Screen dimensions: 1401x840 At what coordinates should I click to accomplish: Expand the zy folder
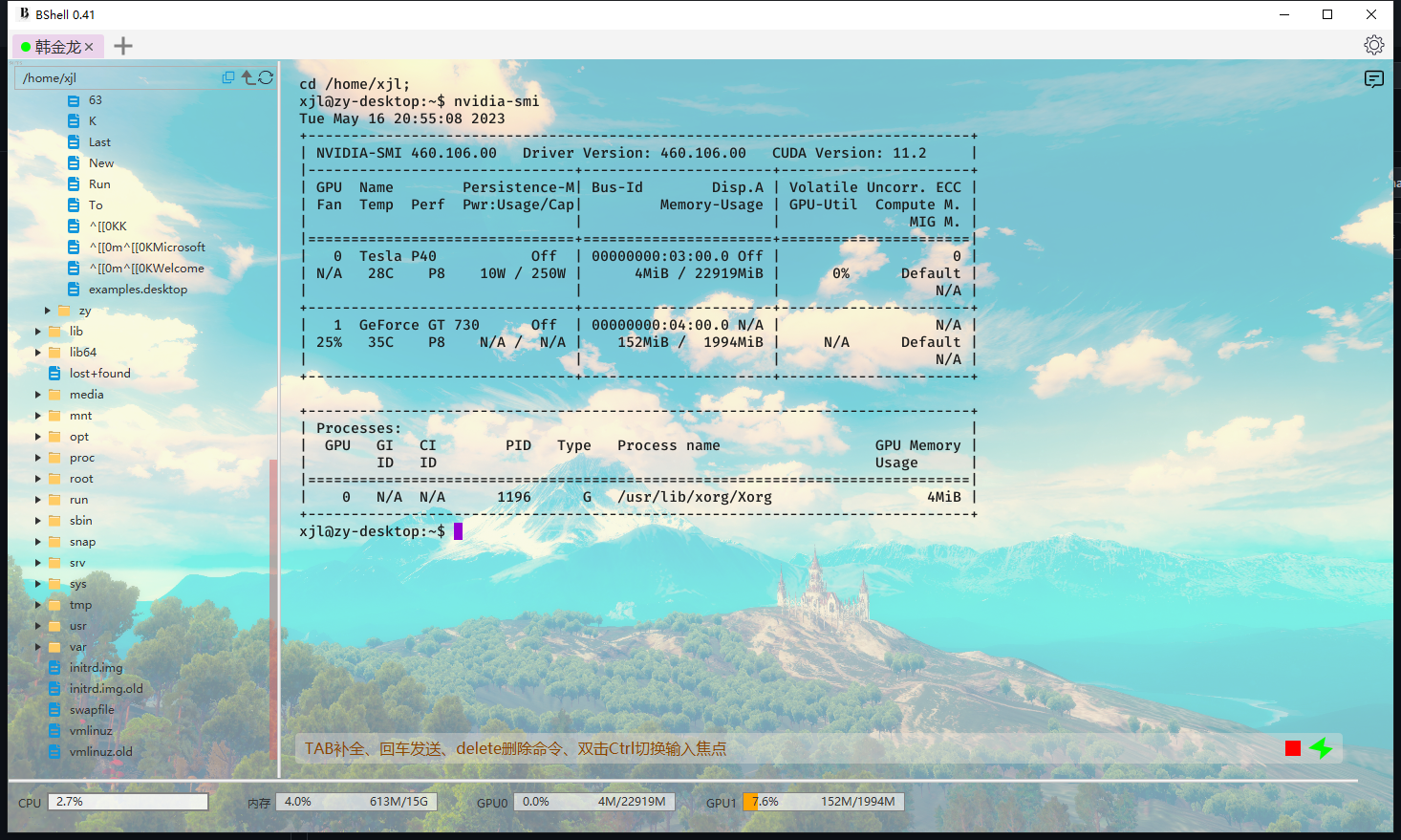pyautogui.click(x=47, y=310)
